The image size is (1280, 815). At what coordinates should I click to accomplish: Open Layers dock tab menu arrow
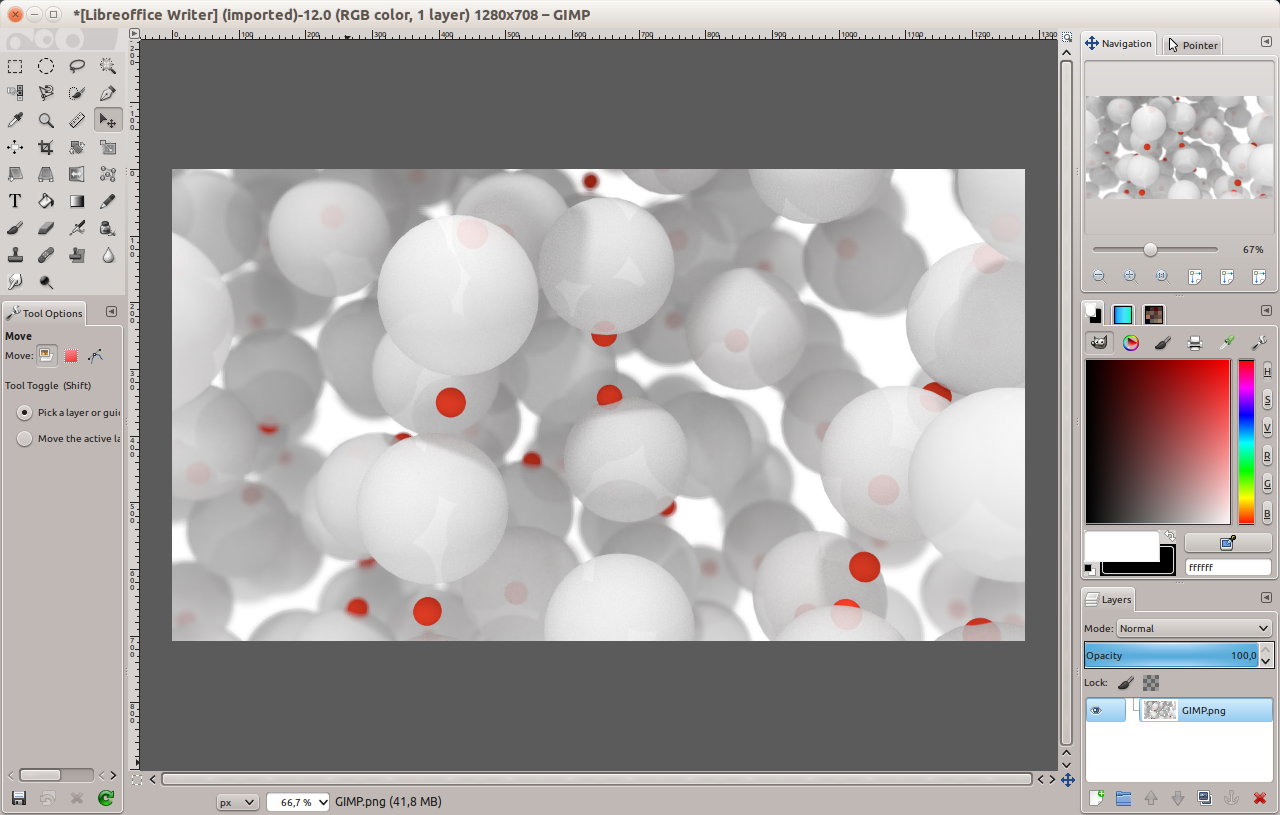(1266, 598)
